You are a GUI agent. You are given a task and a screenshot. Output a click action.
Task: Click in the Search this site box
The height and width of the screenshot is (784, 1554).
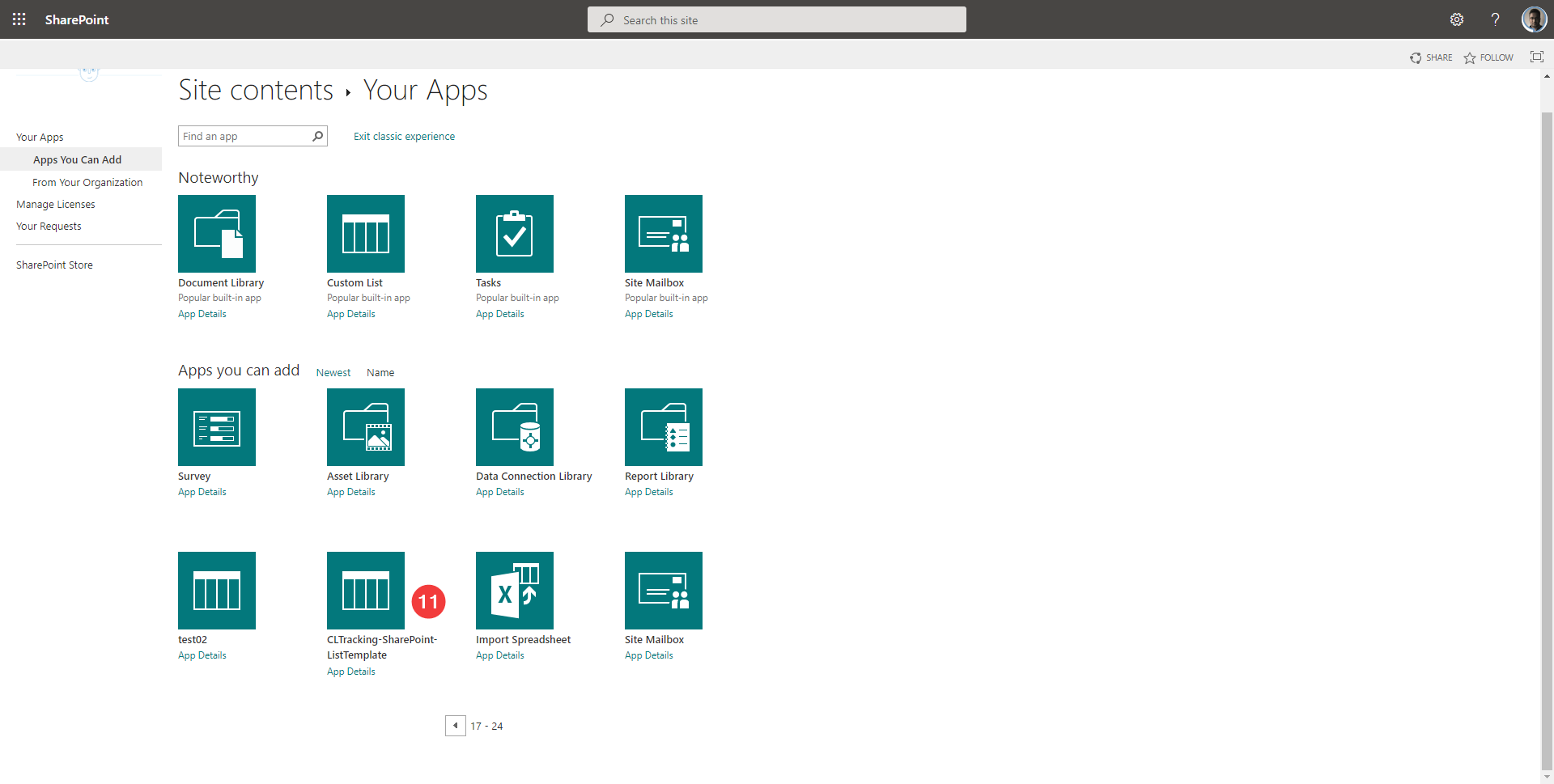(x=777, y=19)
